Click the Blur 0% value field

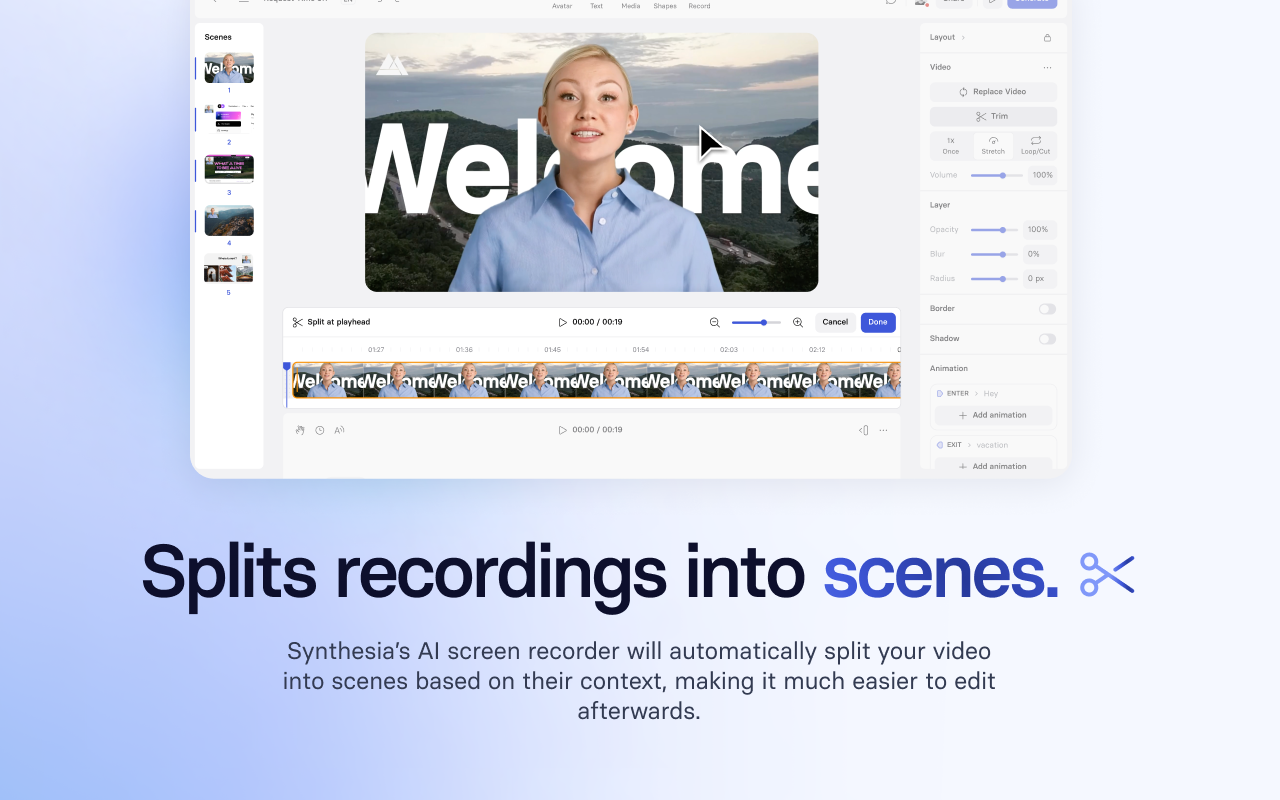pyautogui.click(x=1040, y=254)
